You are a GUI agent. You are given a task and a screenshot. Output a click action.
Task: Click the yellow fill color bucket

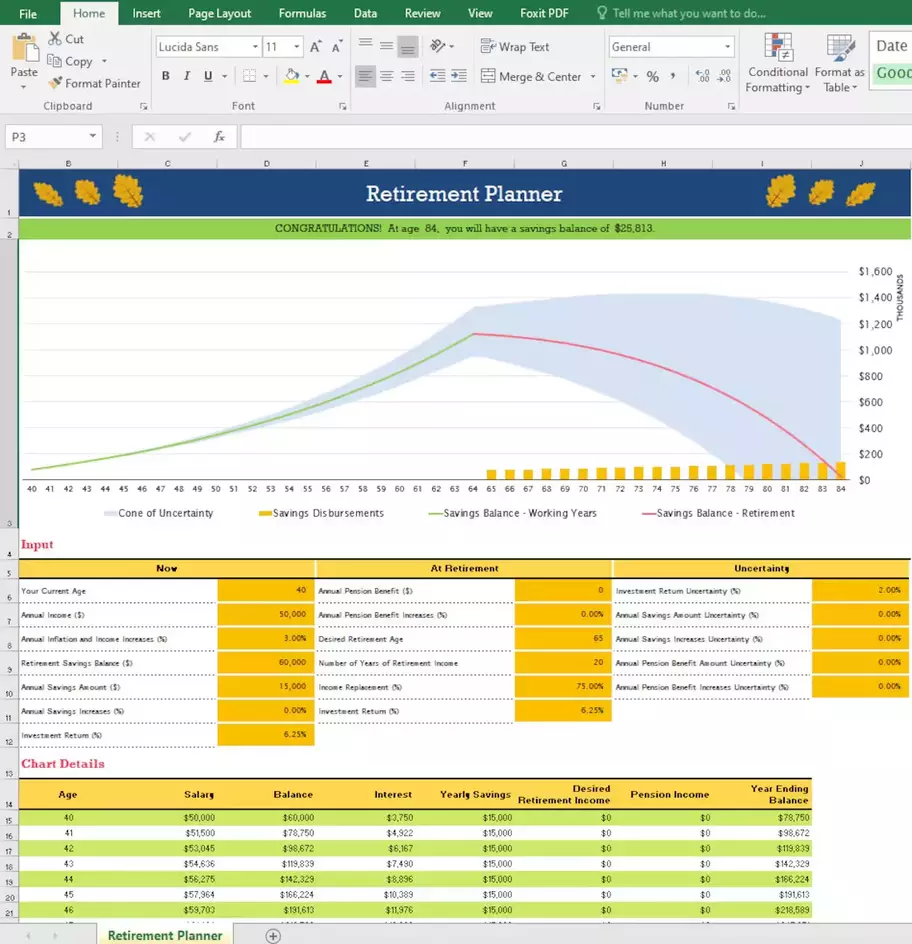pyautogui.click(x=291, y=77)
